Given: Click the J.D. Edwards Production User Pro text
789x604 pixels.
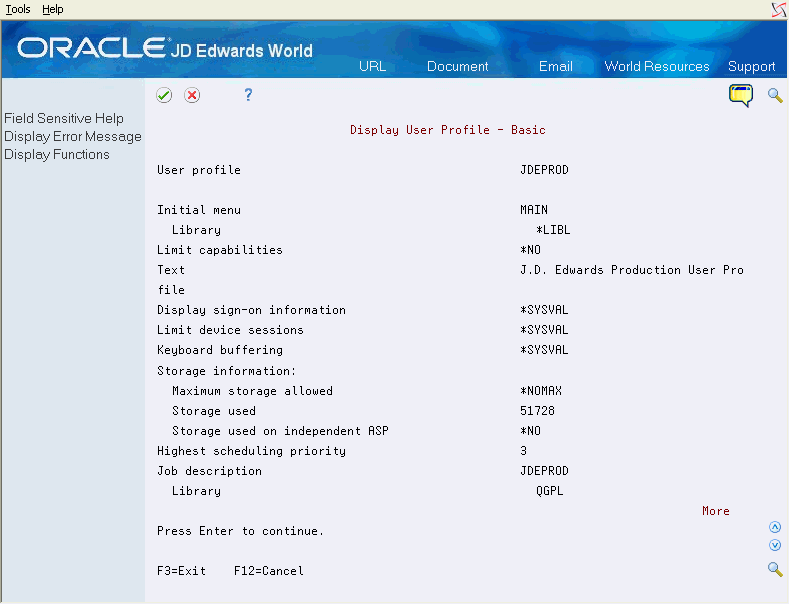Looking at the screenshot, I should click(632, 270).
